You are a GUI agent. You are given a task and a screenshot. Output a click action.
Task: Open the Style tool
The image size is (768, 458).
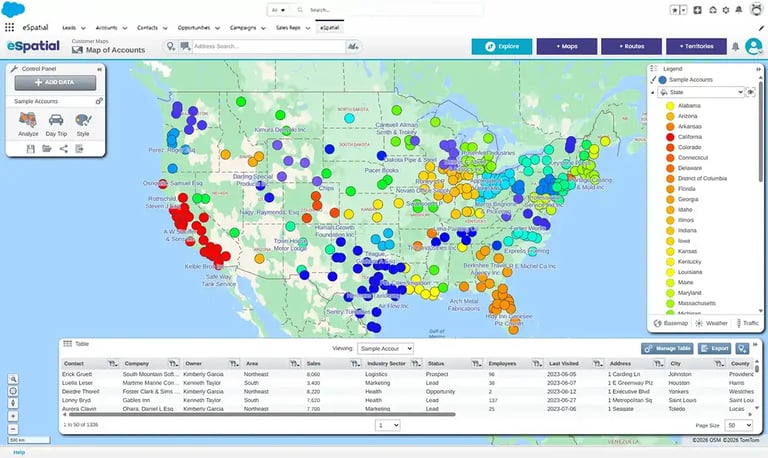tap(83, 120)
